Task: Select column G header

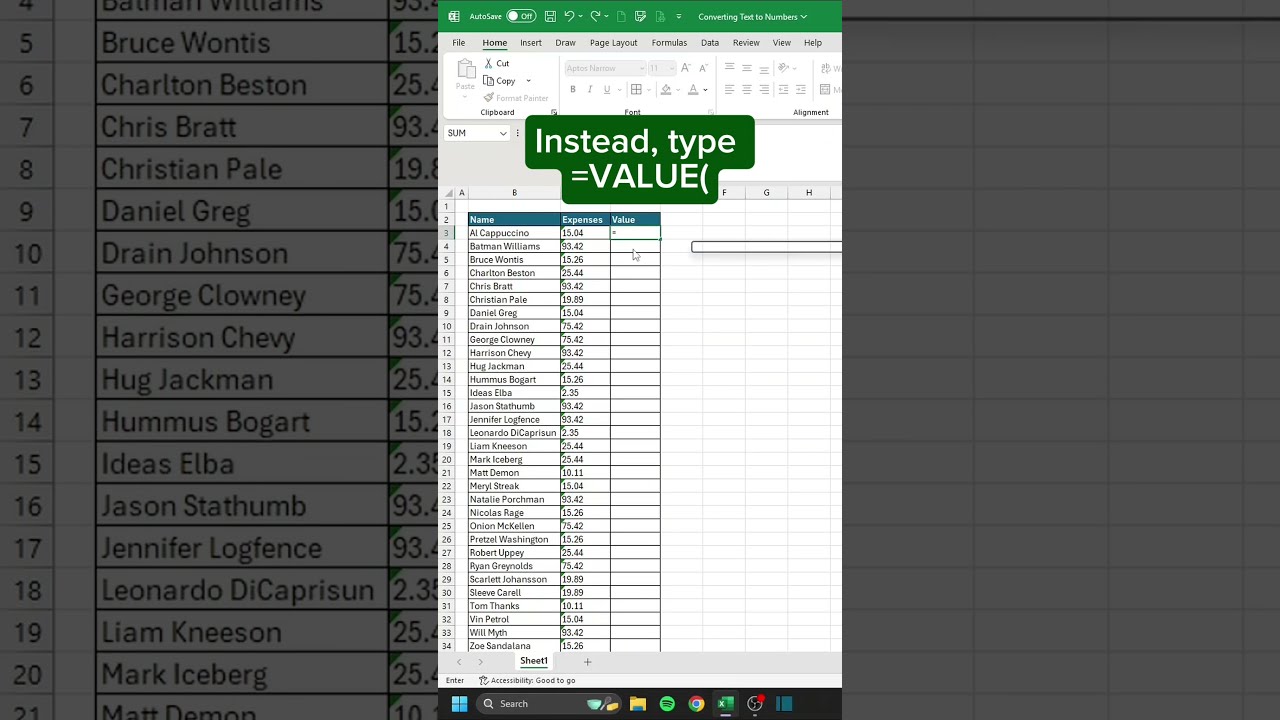Action: point(767,193)
